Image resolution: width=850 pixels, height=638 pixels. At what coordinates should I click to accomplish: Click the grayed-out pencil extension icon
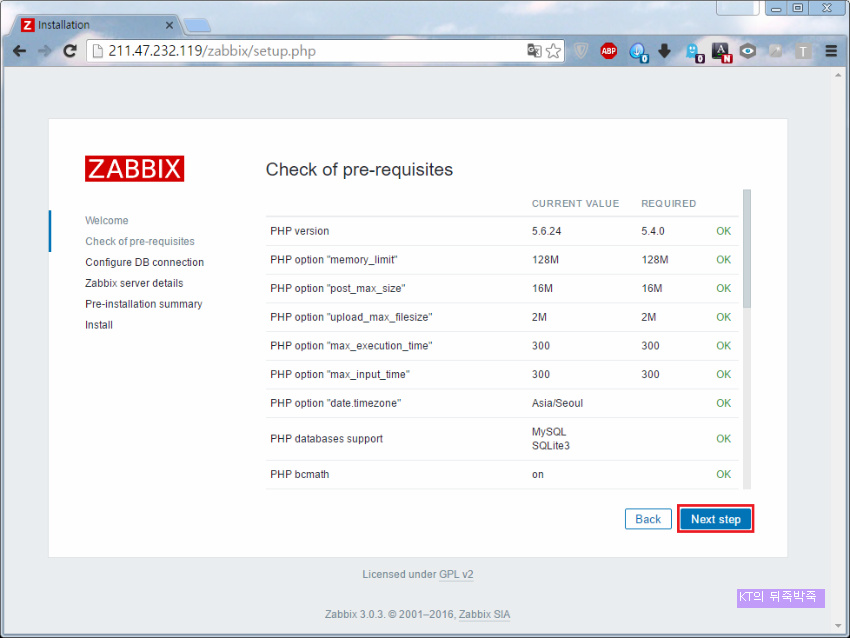(776, 51)
